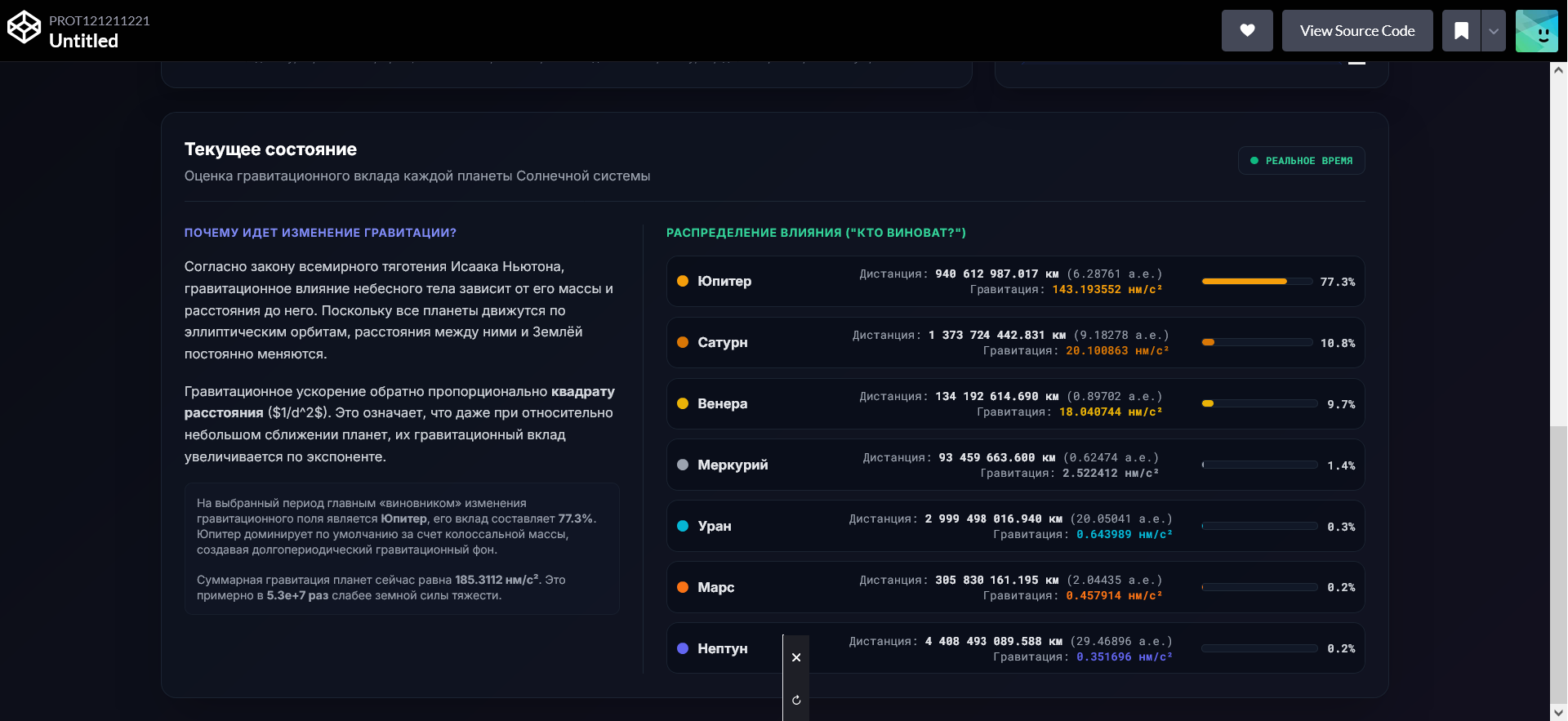
Task: Click scrollbar down arrow
Action: pos(1558,713)
